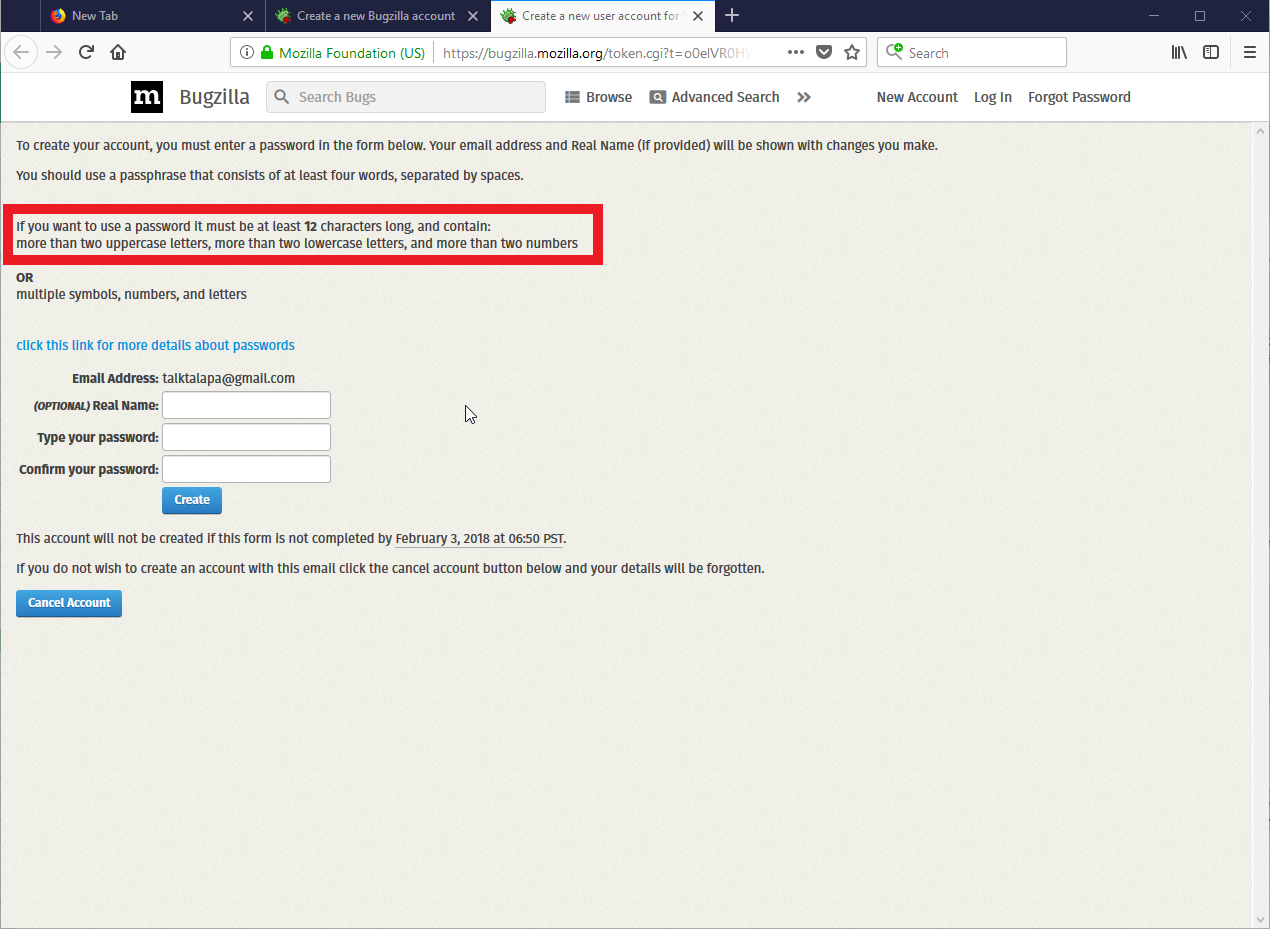Close the 'Create a new user account' tab
The width and height of the screenshot is (1270, 929).
[698, 16]
